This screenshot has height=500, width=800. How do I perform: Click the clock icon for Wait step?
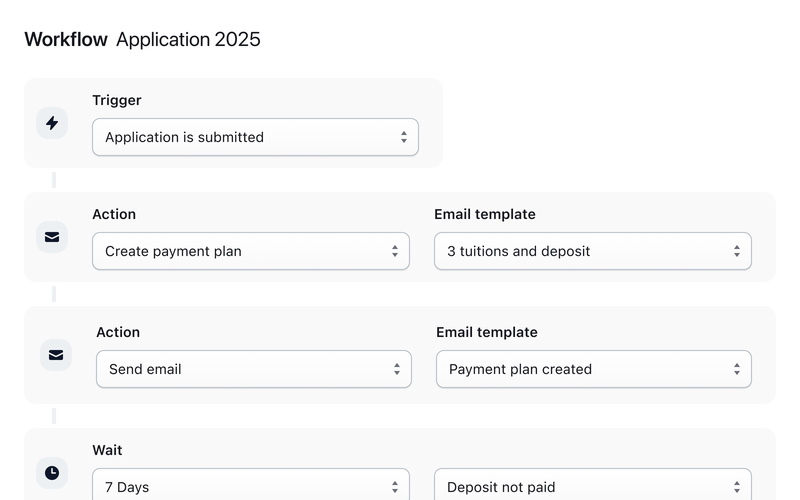(52, 472)
